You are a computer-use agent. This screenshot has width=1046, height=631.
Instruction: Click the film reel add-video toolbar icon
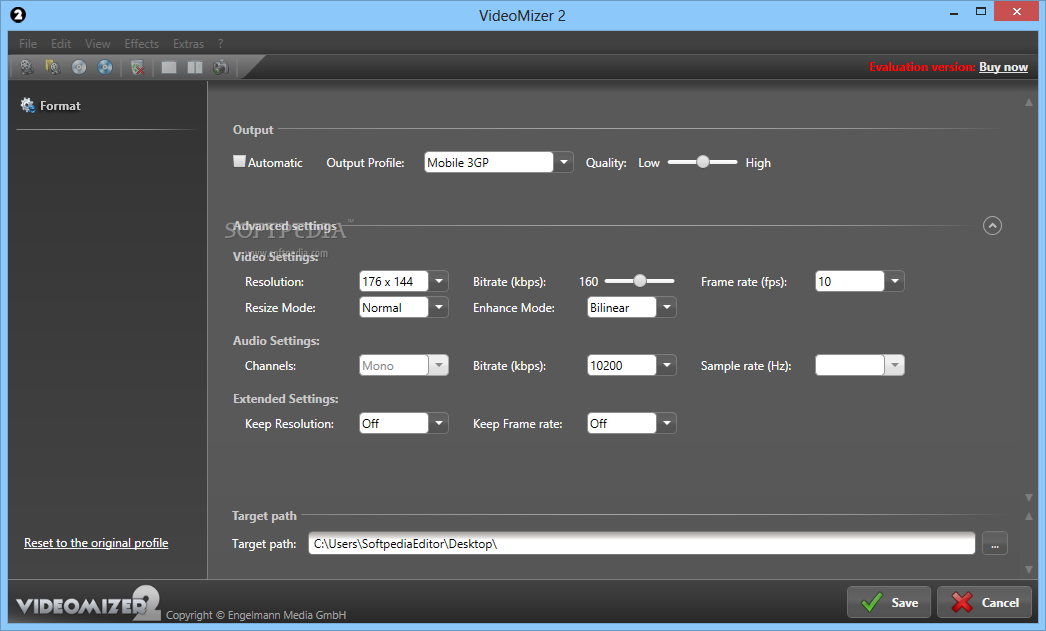[27, 67]
